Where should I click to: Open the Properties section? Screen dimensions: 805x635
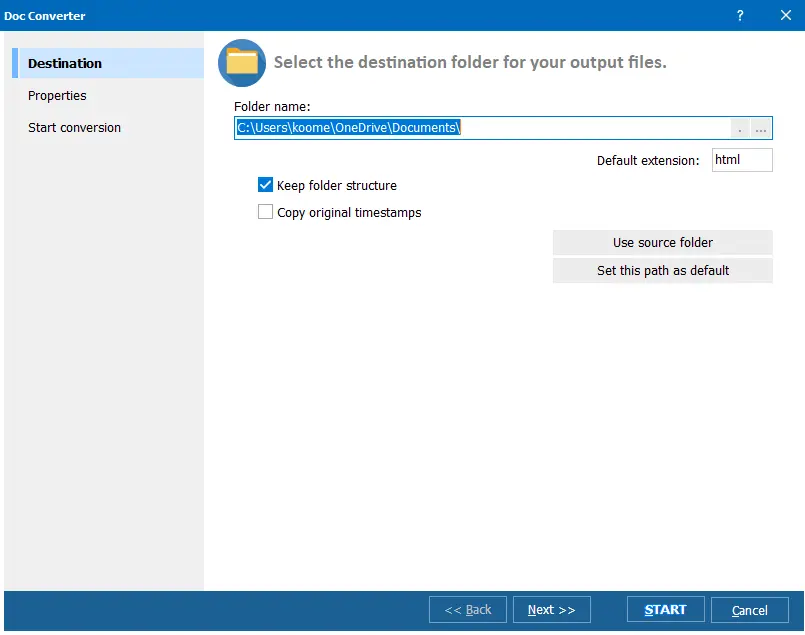(x=57, y=95)
